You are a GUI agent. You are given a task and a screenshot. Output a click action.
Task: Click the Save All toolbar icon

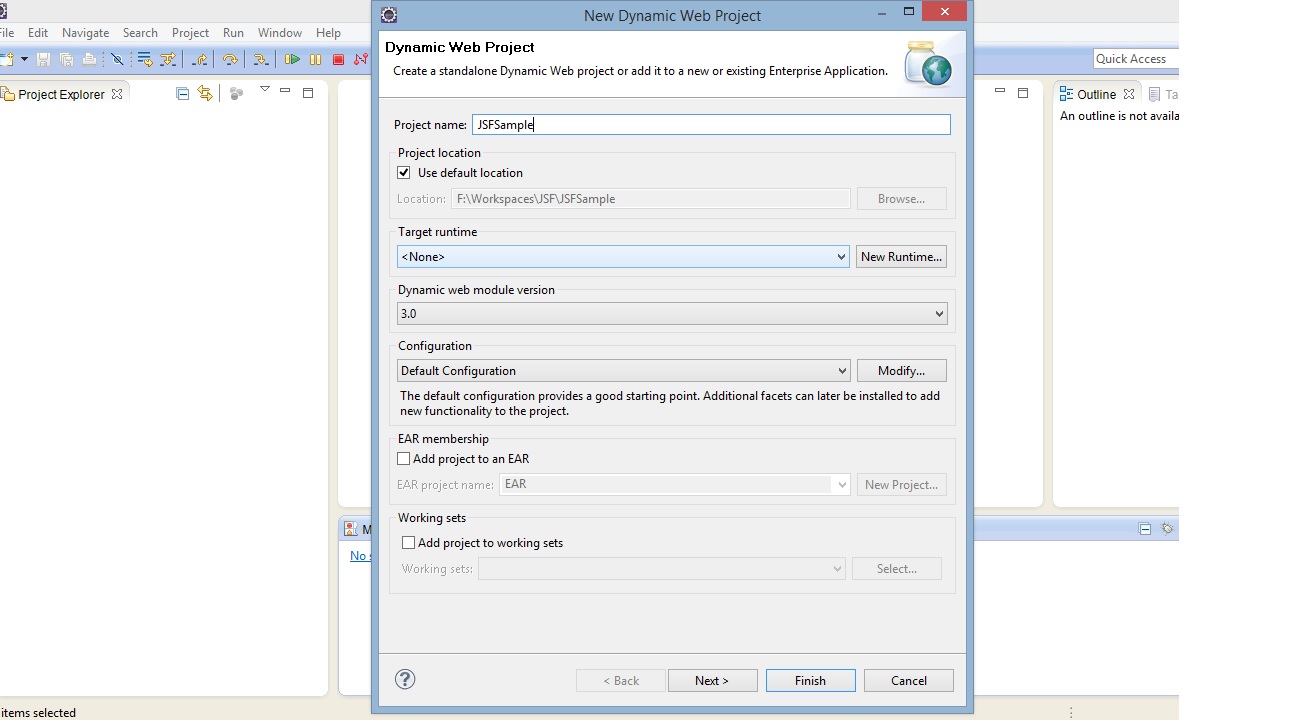(66, 60)
